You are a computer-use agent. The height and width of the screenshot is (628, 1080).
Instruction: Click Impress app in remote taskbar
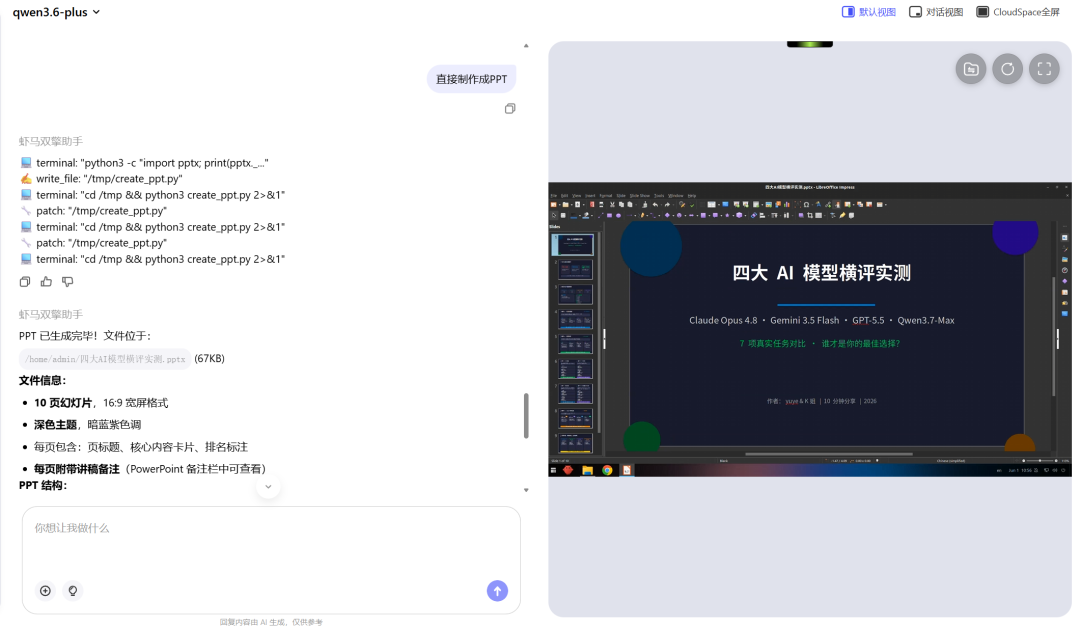[627, 470]
